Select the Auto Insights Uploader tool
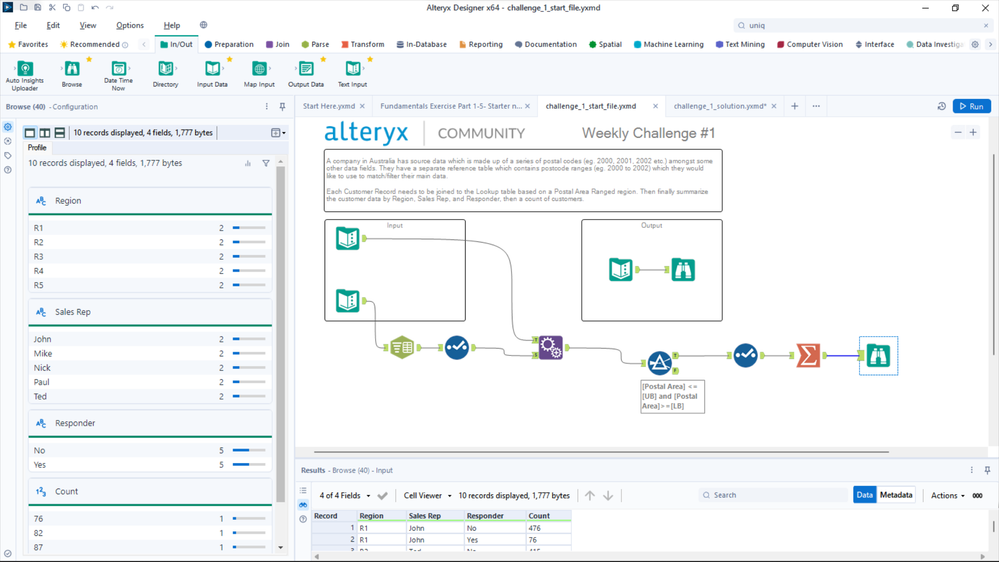Viewport: 999px width, 562px height. pyautogui.click(x=25, y=75)
